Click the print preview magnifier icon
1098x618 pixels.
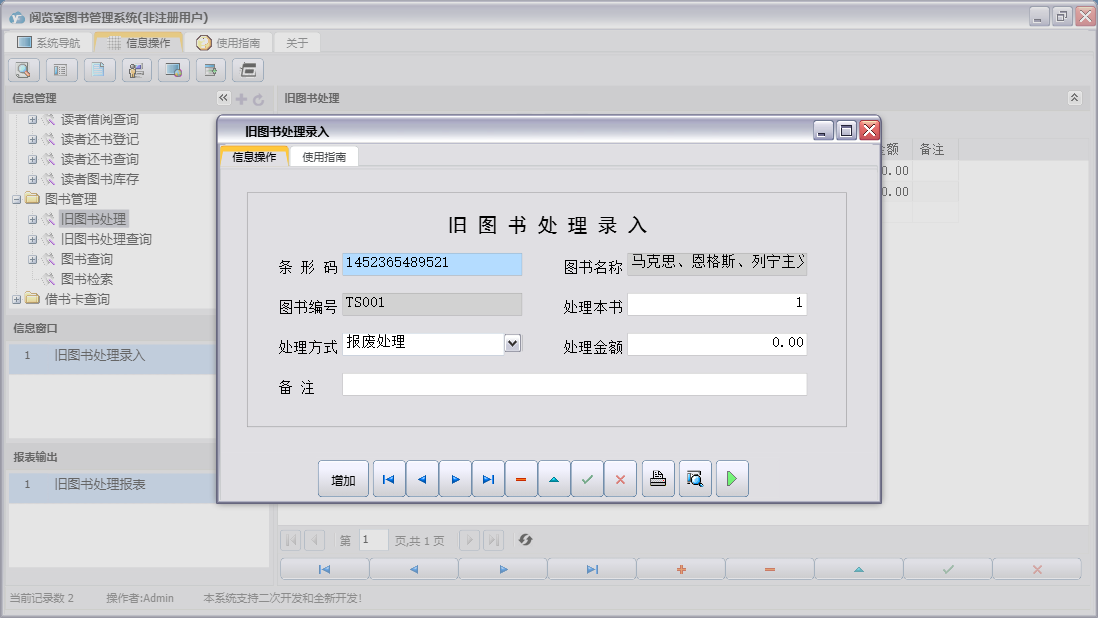click(x=694, y=480)
